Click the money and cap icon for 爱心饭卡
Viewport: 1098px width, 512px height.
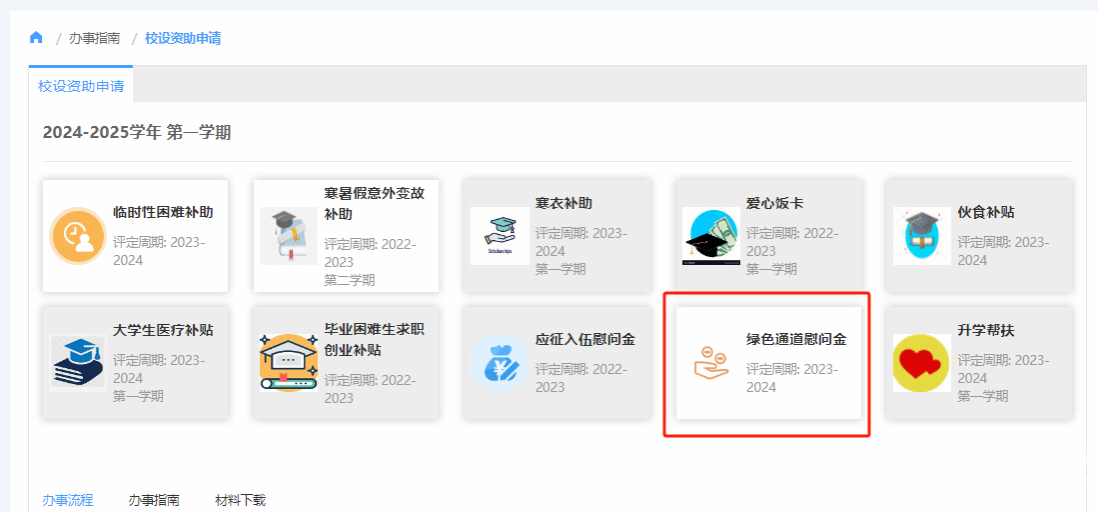[711, 236]
